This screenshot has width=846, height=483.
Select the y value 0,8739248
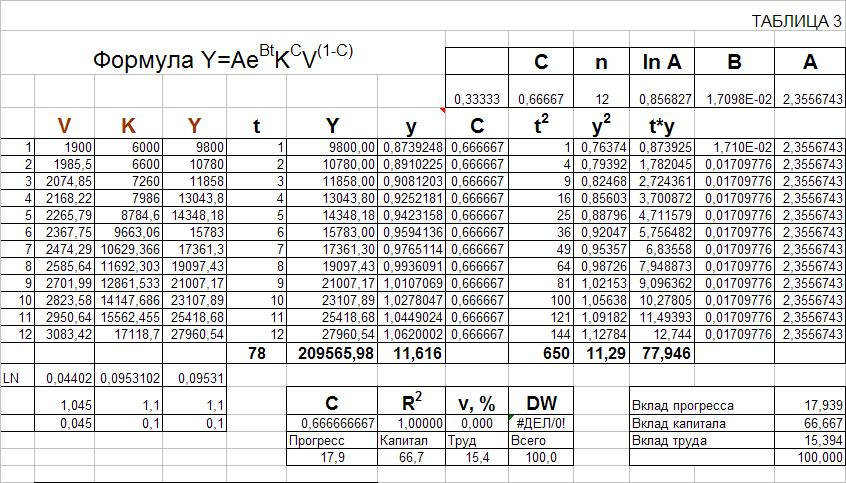(x=412, y=147)
